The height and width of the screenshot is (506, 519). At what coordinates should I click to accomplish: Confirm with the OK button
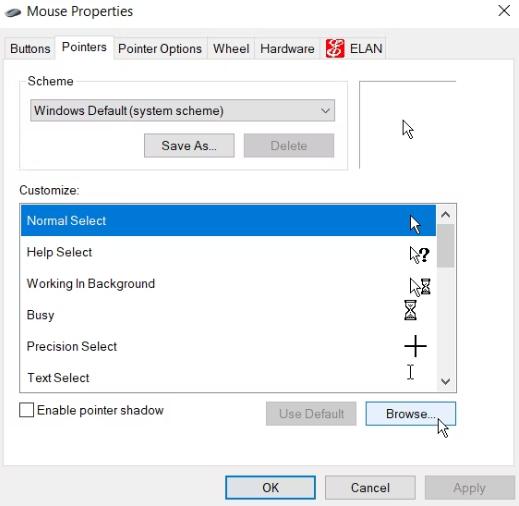[270, 488]
